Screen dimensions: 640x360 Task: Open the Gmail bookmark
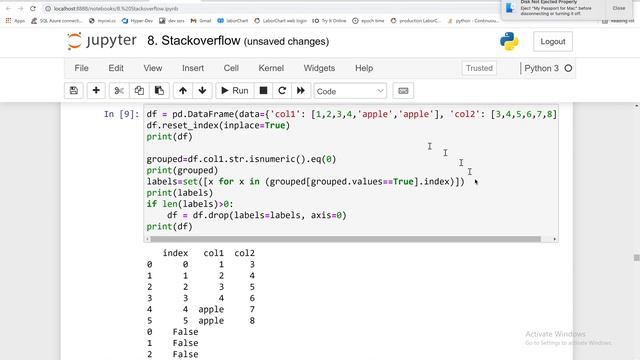(x=201, y=20)
